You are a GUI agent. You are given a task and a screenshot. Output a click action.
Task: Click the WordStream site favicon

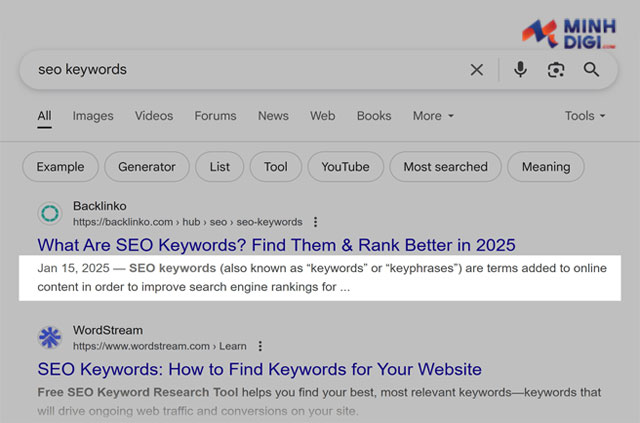50,338
